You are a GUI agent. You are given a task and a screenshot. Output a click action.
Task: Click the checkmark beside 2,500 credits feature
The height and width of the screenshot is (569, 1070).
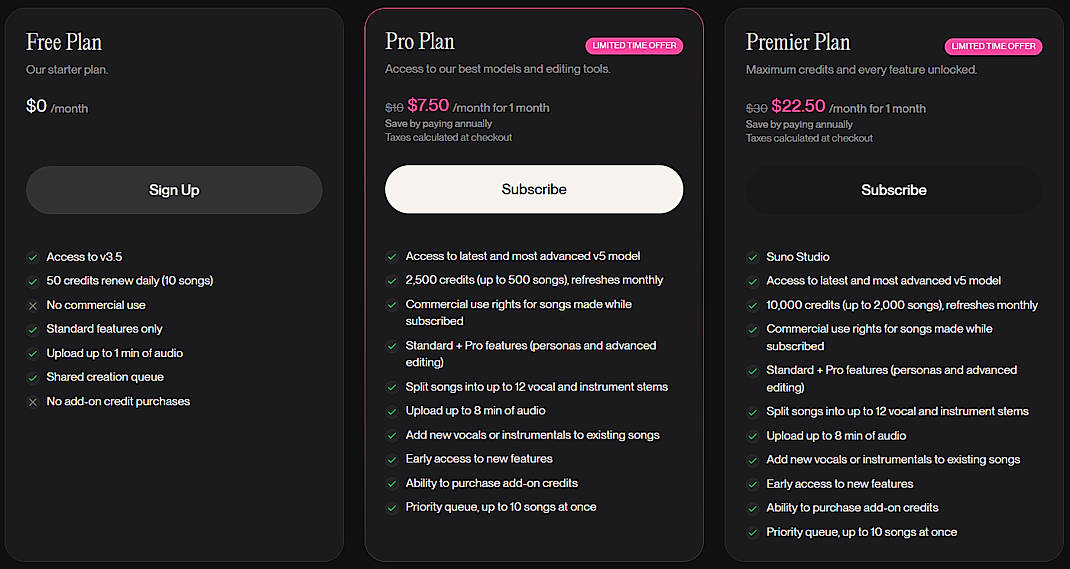coord(392,280)
